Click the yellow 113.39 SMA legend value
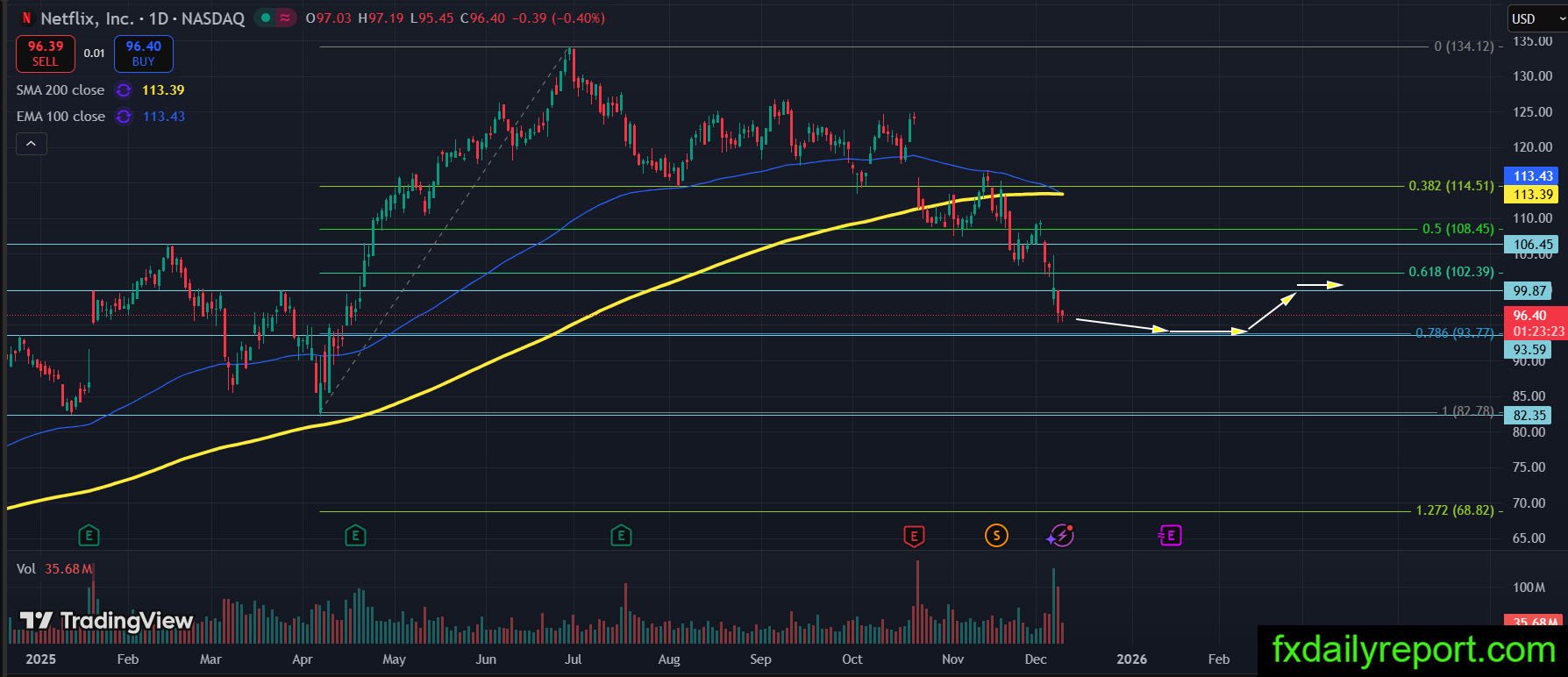 coord(162,90)
